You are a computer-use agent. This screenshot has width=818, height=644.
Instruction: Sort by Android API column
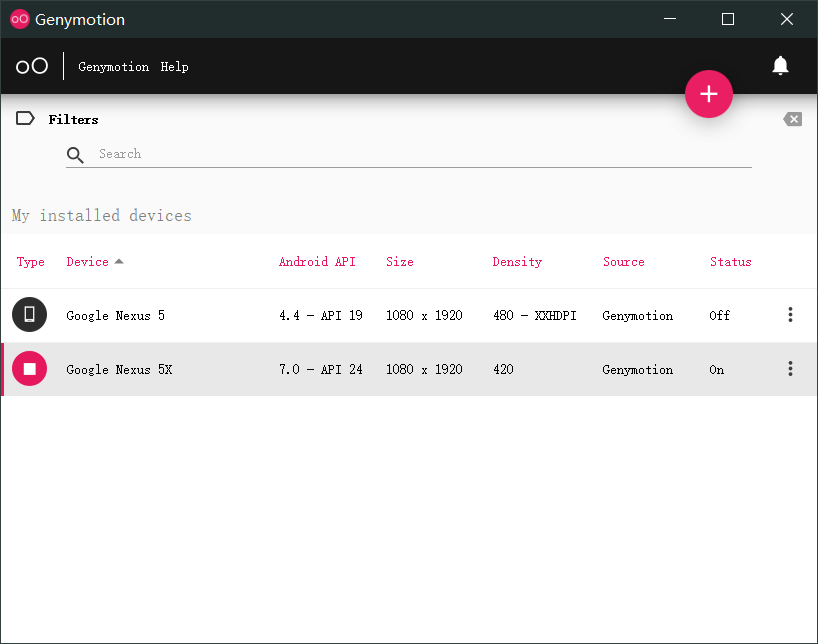pos(317,261)
